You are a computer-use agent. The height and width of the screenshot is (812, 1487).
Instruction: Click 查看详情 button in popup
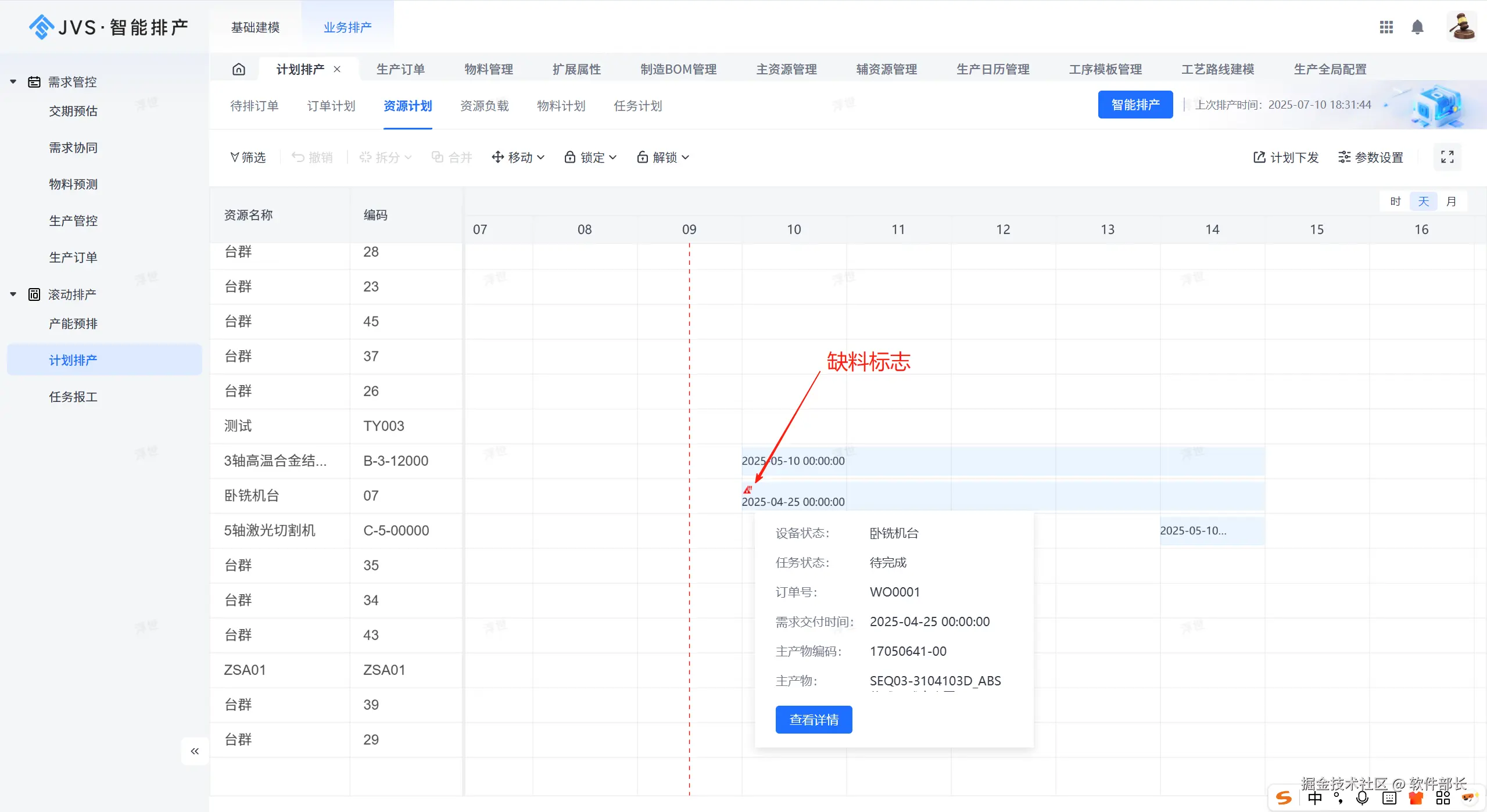814,720
